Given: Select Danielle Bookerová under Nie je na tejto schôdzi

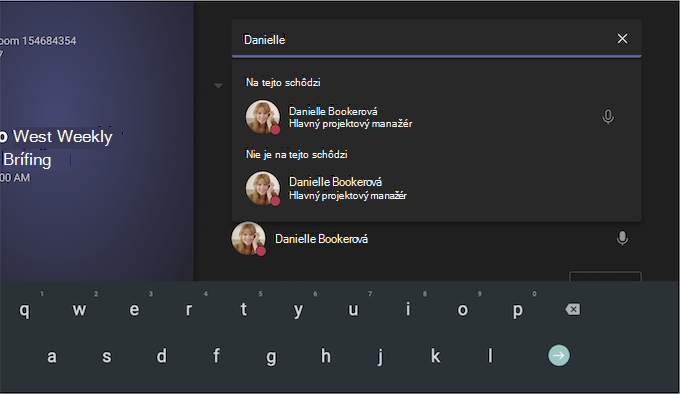Looking at the screenshot, I should (436, 189).
